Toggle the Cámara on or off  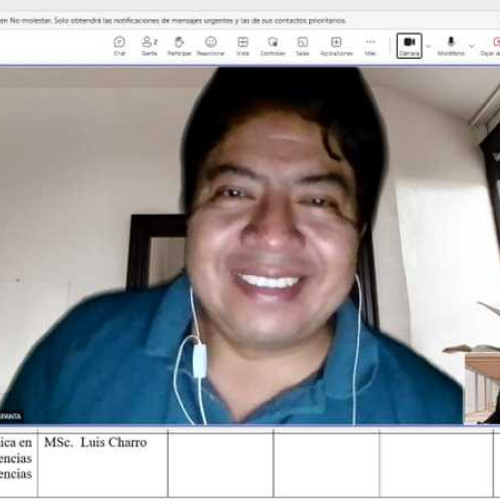(x=409, y=46)
